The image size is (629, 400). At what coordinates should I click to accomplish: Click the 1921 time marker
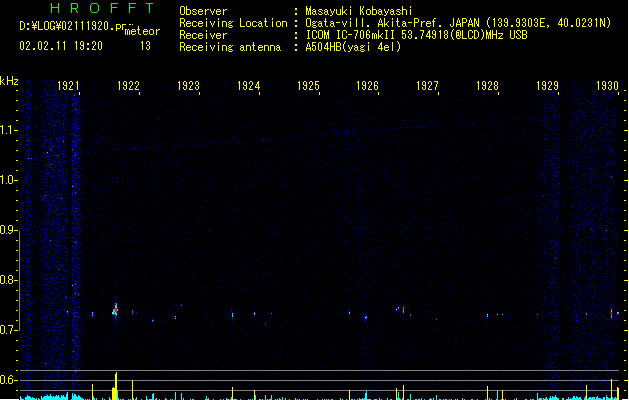[68, 86]
